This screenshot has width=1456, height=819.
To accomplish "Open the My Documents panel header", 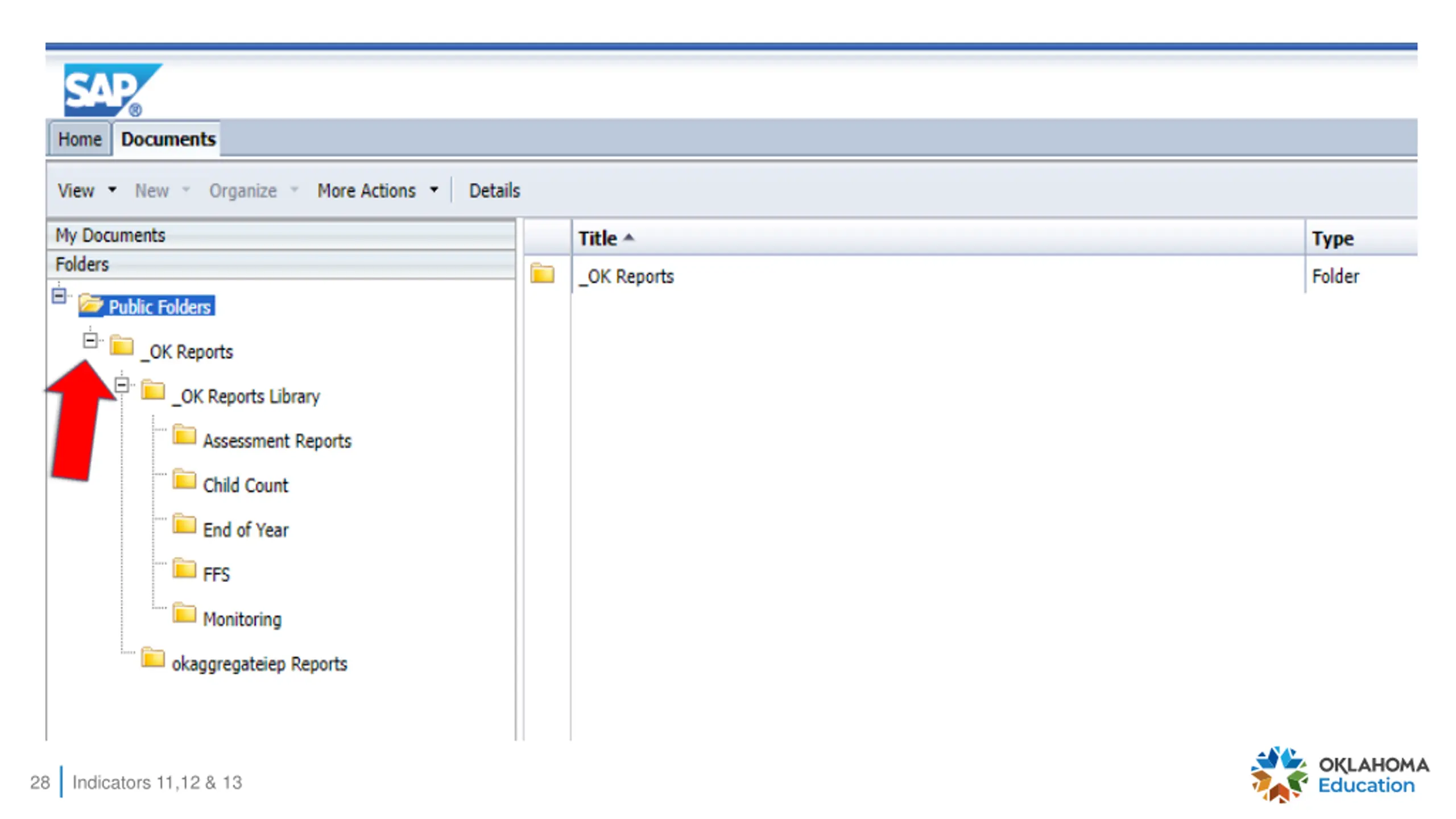I will pos(281,235).
